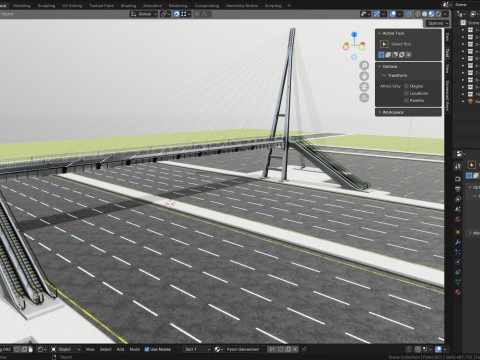Viewport: 480px width, 360px height.
Task: Tick the Parents checkbox under Affect Only
Action: 406,100
